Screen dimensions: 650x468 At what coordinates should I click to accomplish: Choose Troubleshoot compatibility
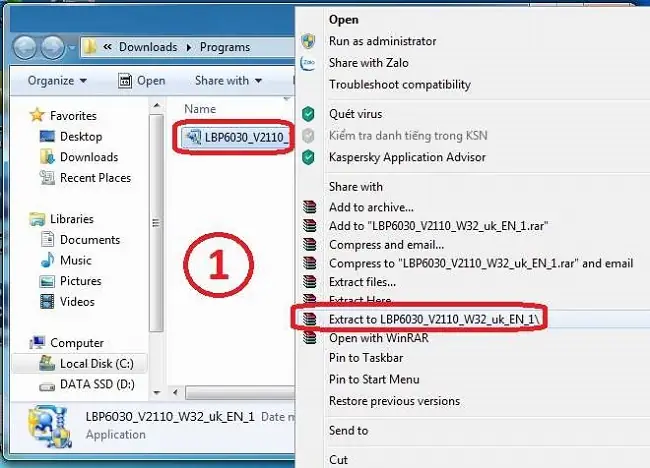point(400,85)
